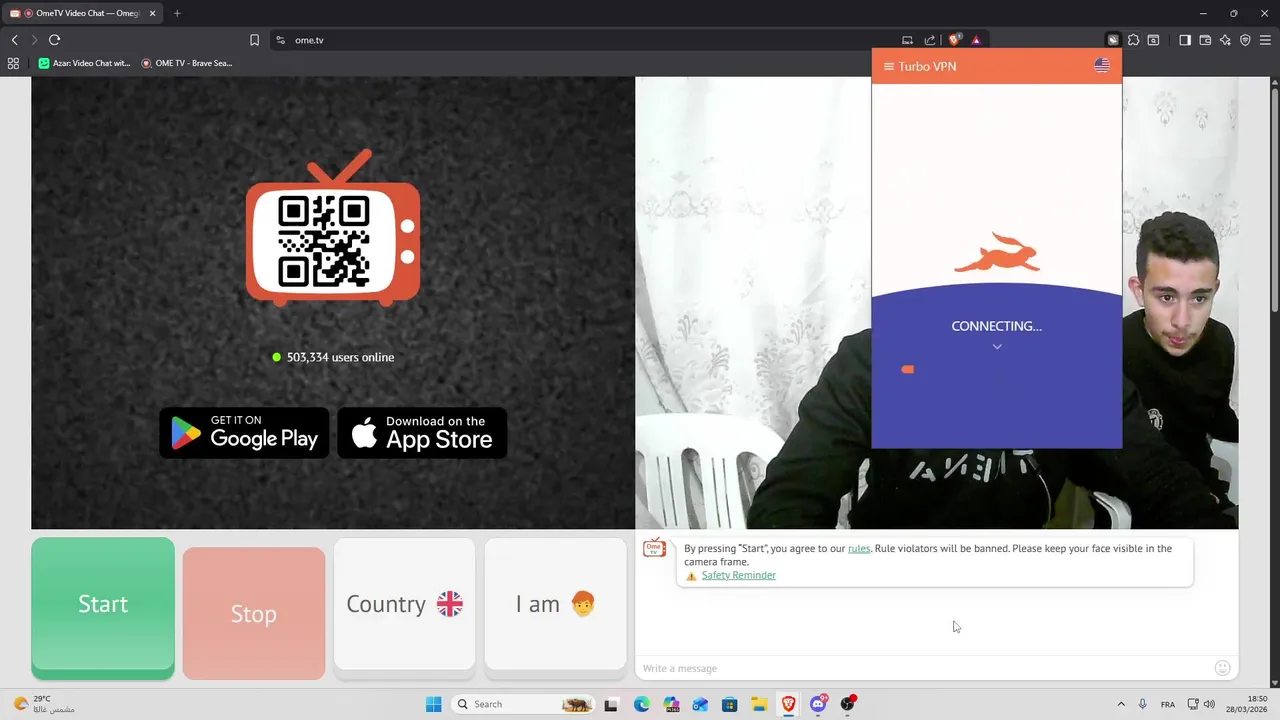Click the taskbar Search box
The height and width of the screenshot is (720, 1280).
pyautogui.click(x=522, y=704)
